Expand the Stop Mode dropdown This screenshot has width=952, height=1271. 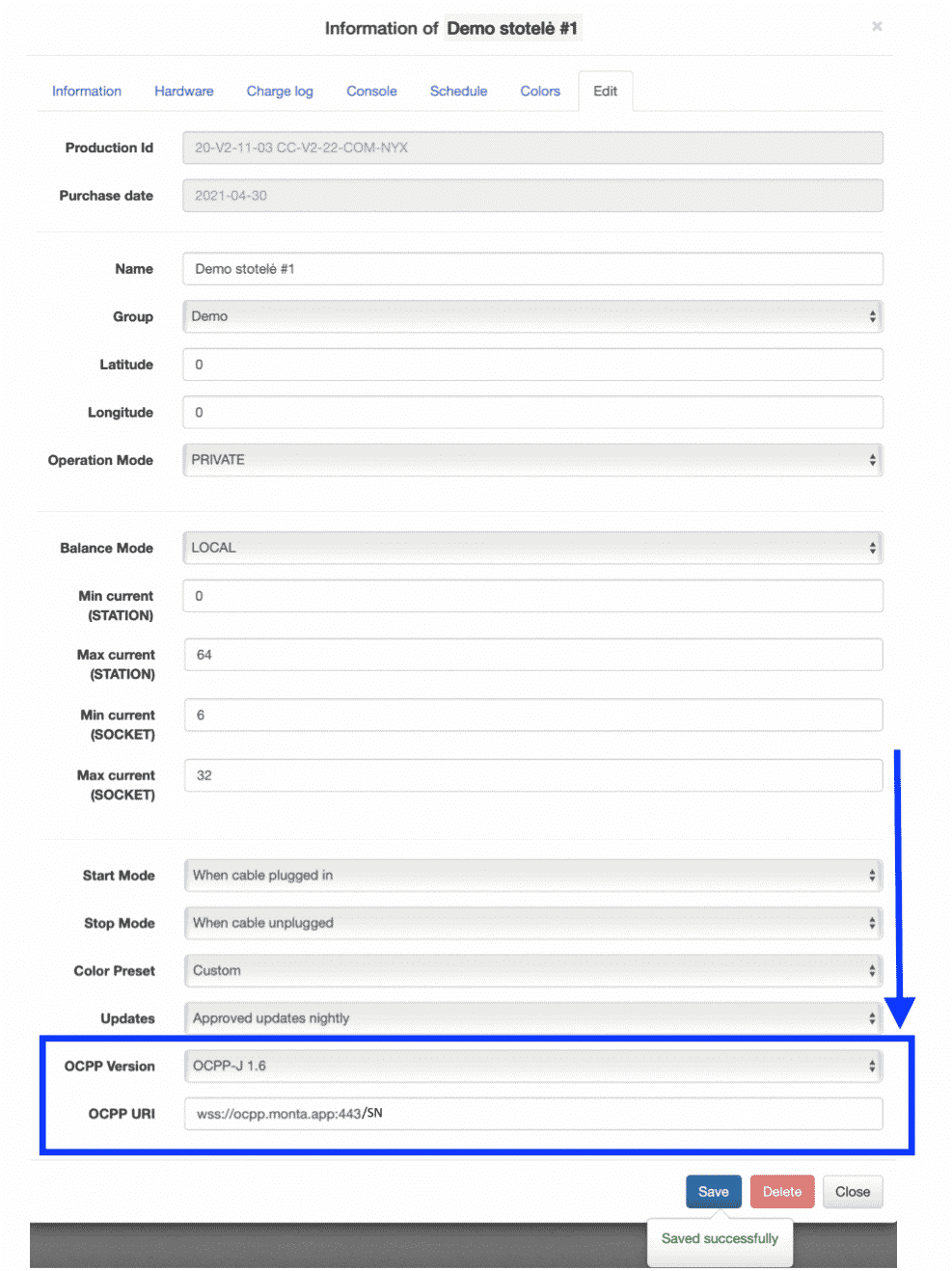coord(533,923)
